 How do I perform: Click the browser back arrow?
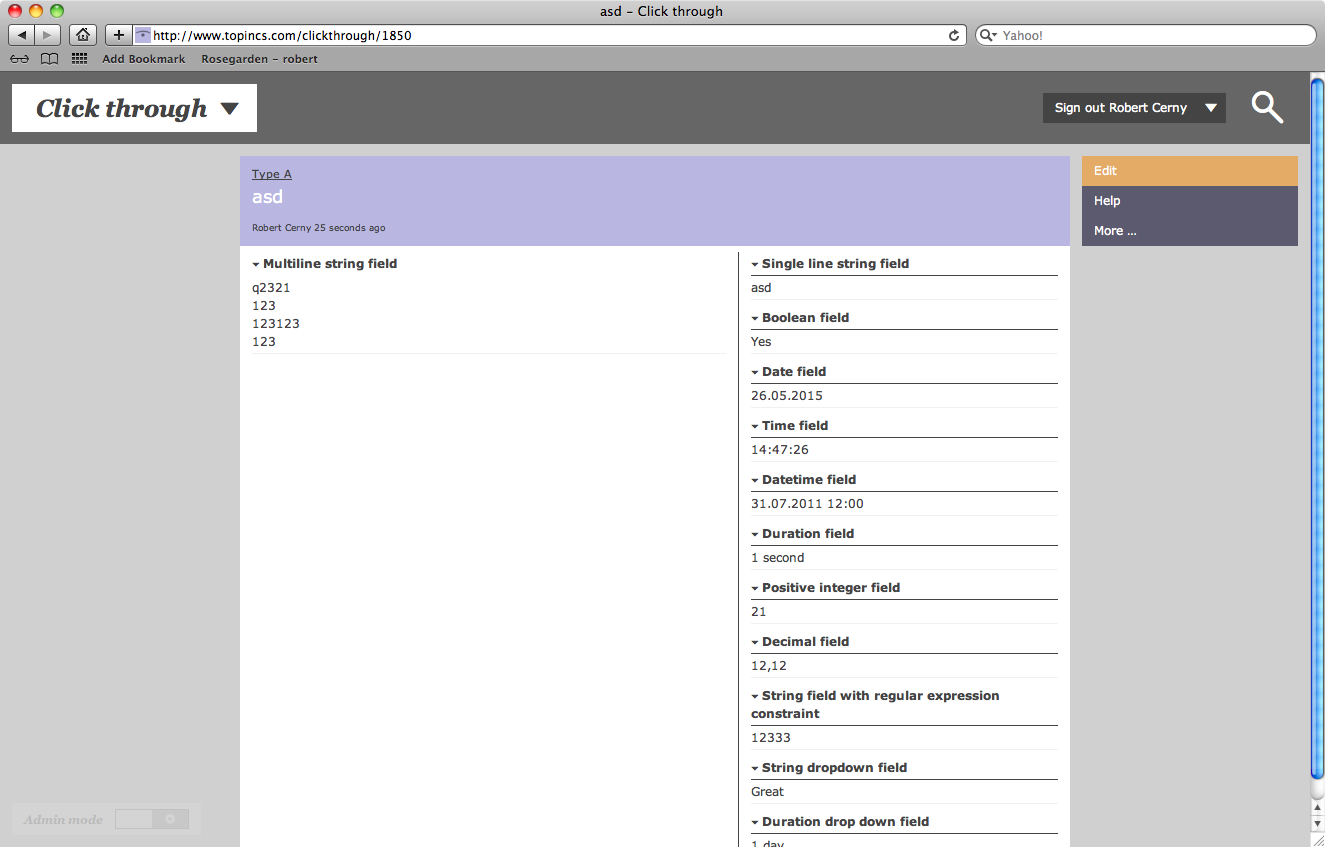coord(22,35)
